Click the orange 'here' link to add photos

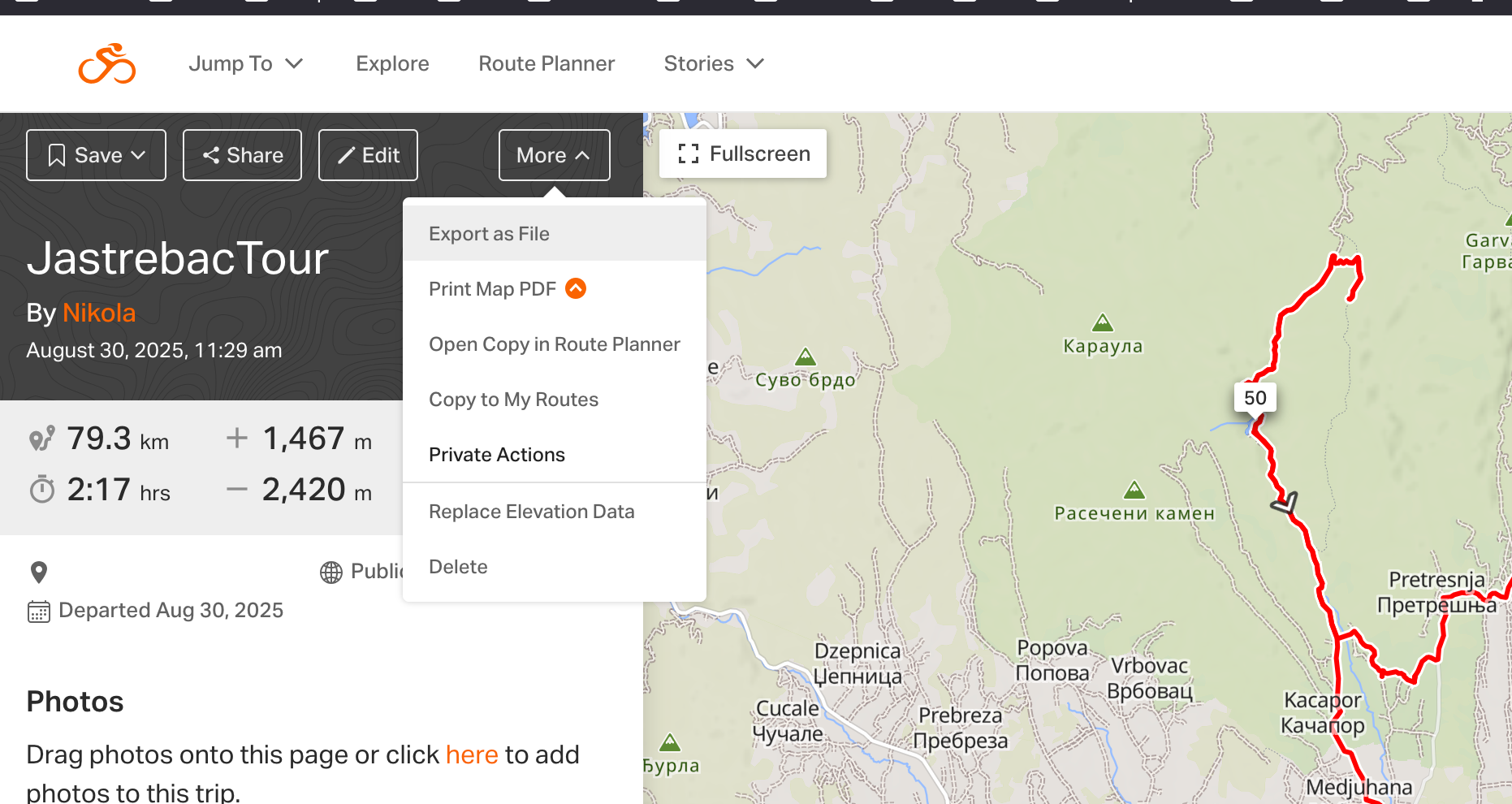472,754
